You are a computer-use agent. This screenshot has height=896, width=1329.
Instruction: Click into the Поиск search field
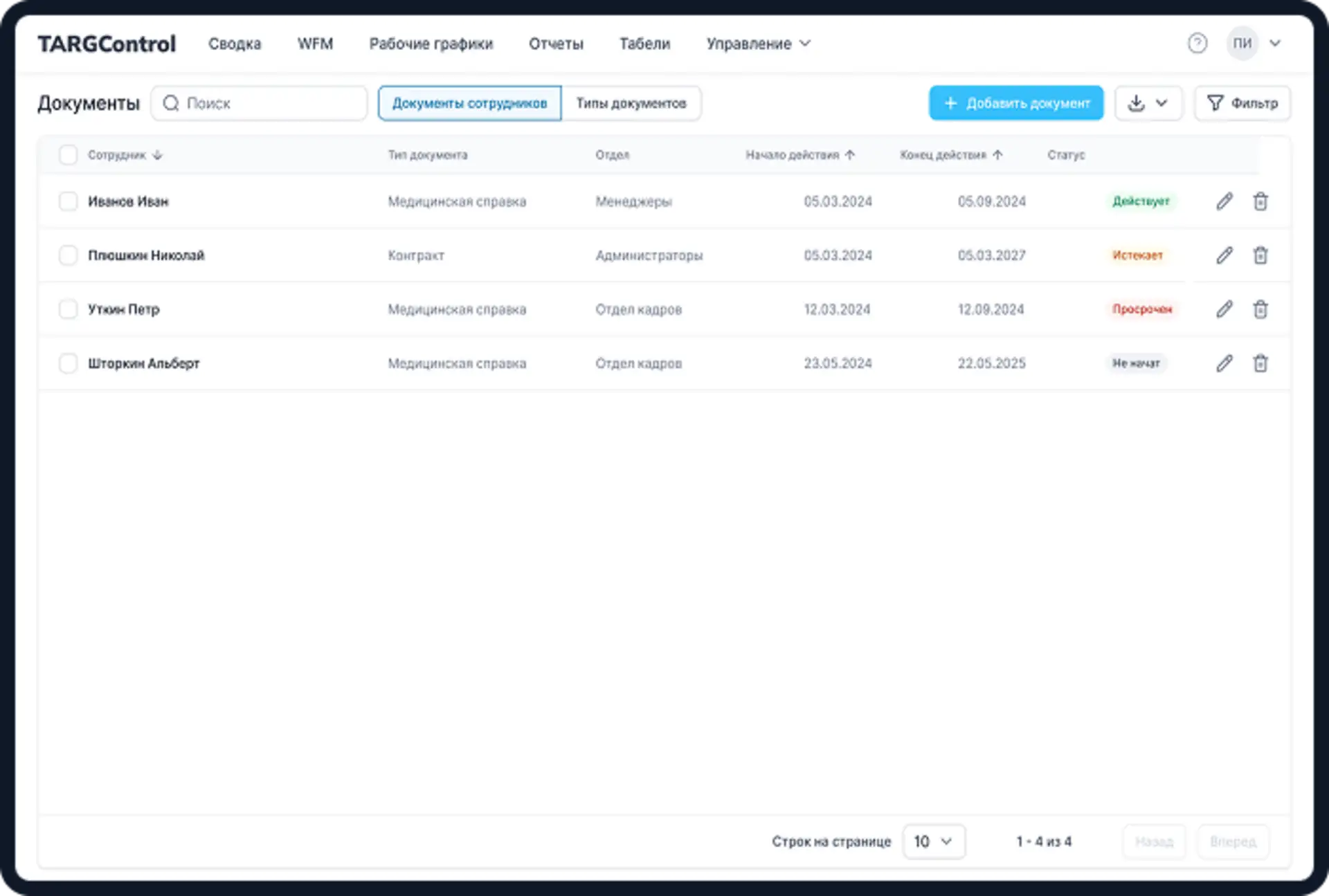(270, 103)
